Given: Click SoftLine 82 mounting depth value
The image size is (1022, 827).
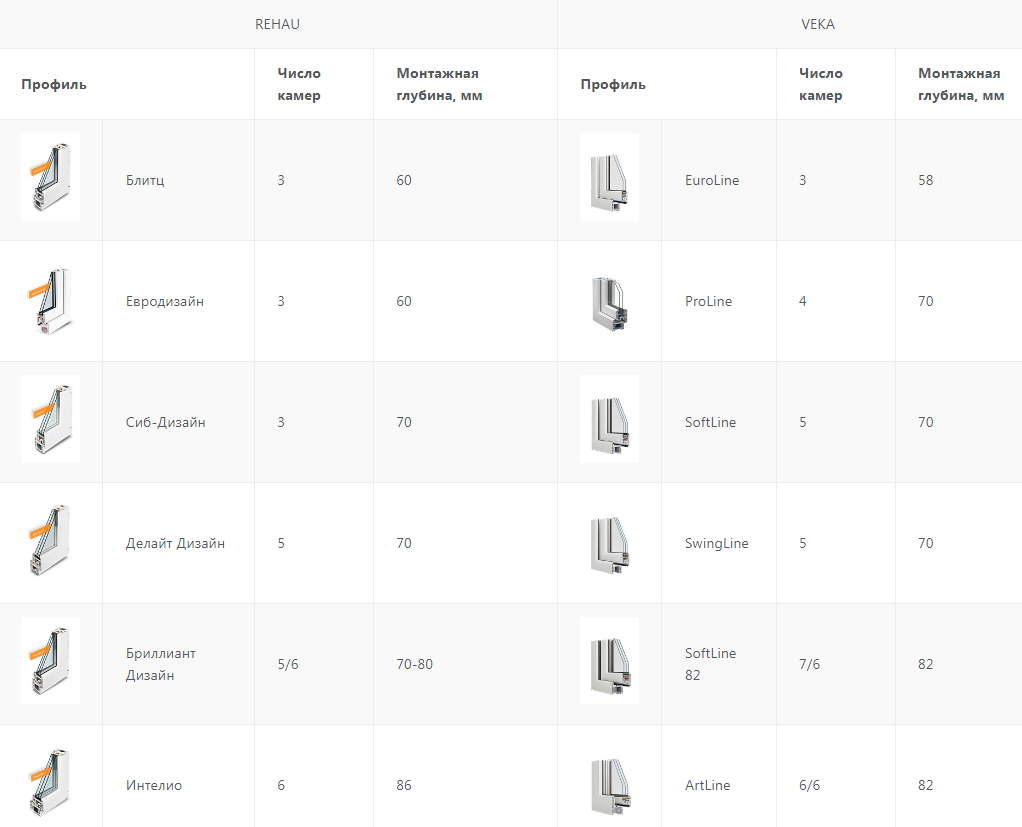Looking at the screenshot, I should [926, 664].
